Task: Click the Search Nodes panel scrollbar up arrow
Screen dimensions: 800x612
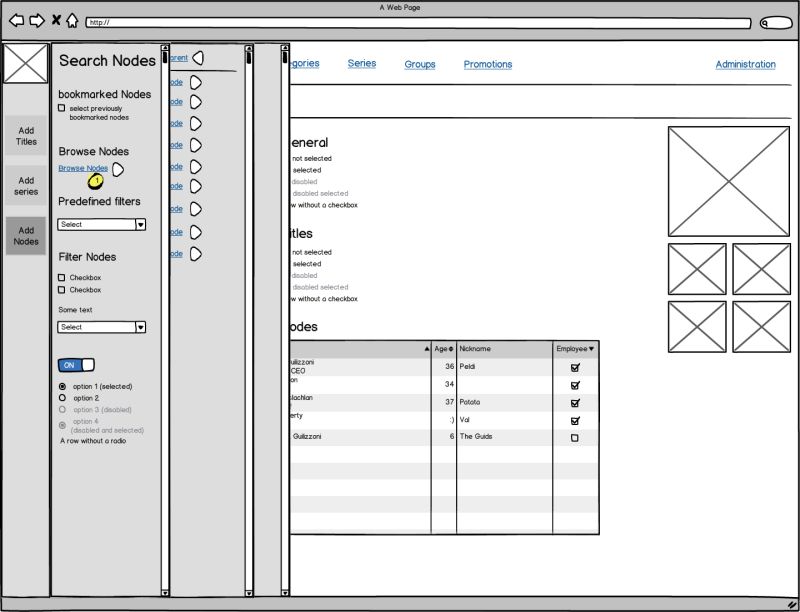Action: (x=165, y=48)
